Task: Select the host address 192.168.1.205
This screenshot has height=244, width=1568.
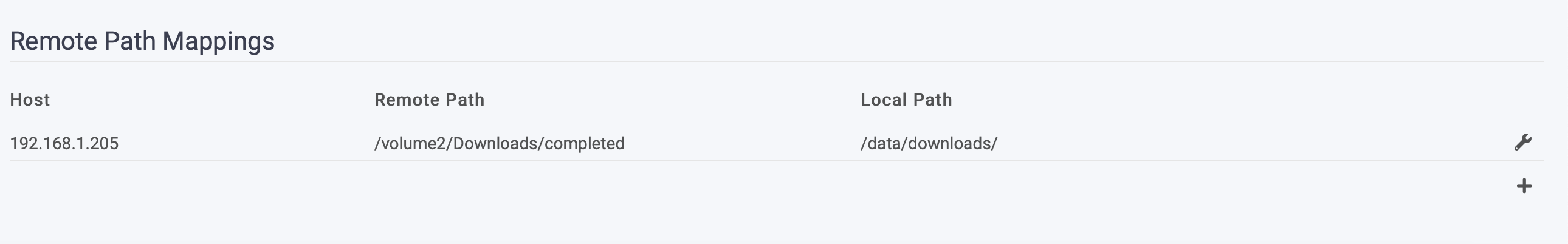Action: [64, 144]
